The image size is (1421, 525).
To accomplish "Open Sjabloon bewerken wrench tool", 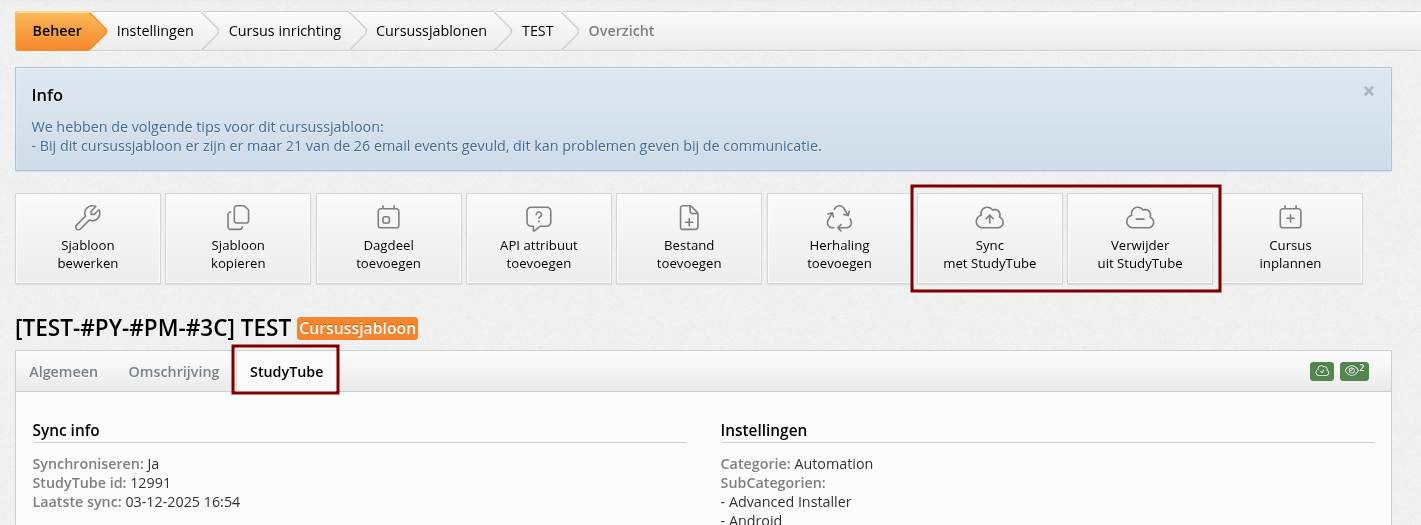I will pos(88,218).
